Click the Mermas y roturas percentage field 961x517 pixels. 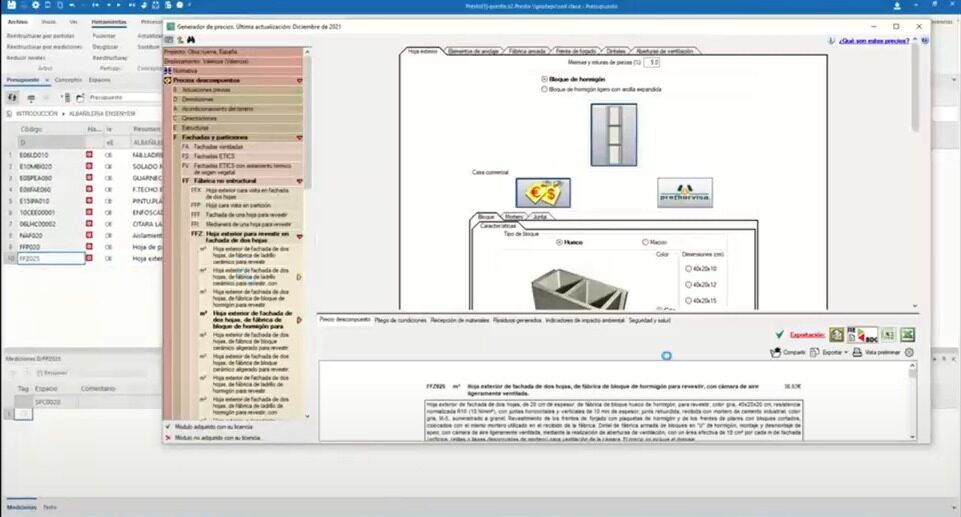point(652,62)
